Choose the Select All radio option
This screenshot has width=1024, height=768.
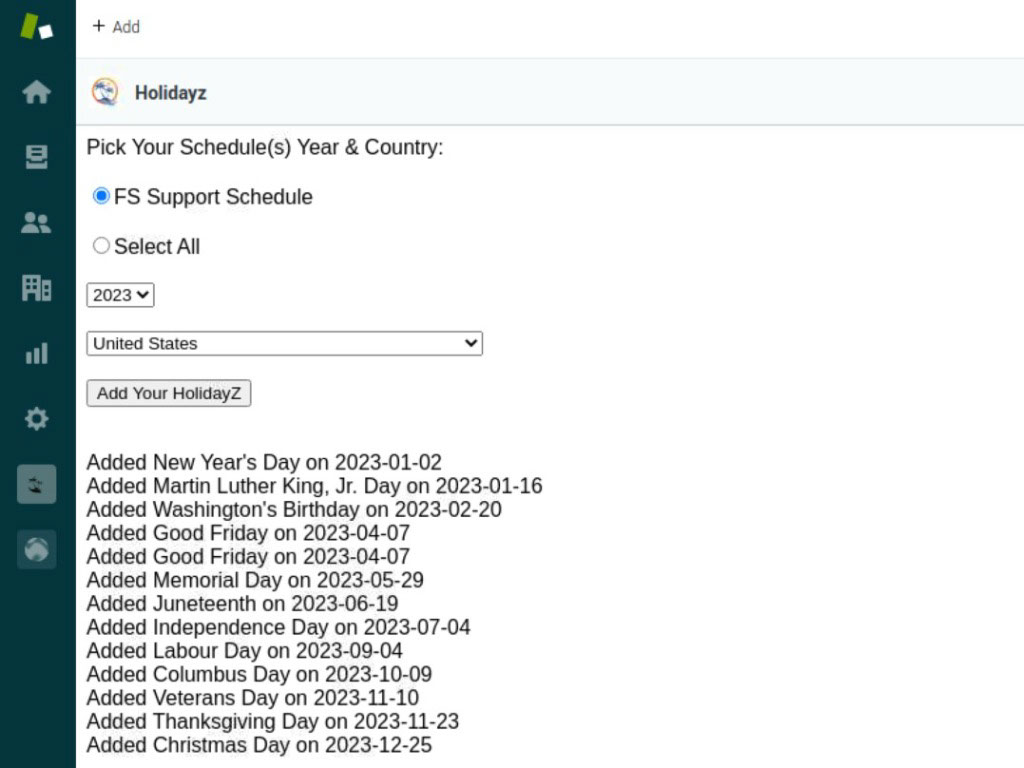101,246
